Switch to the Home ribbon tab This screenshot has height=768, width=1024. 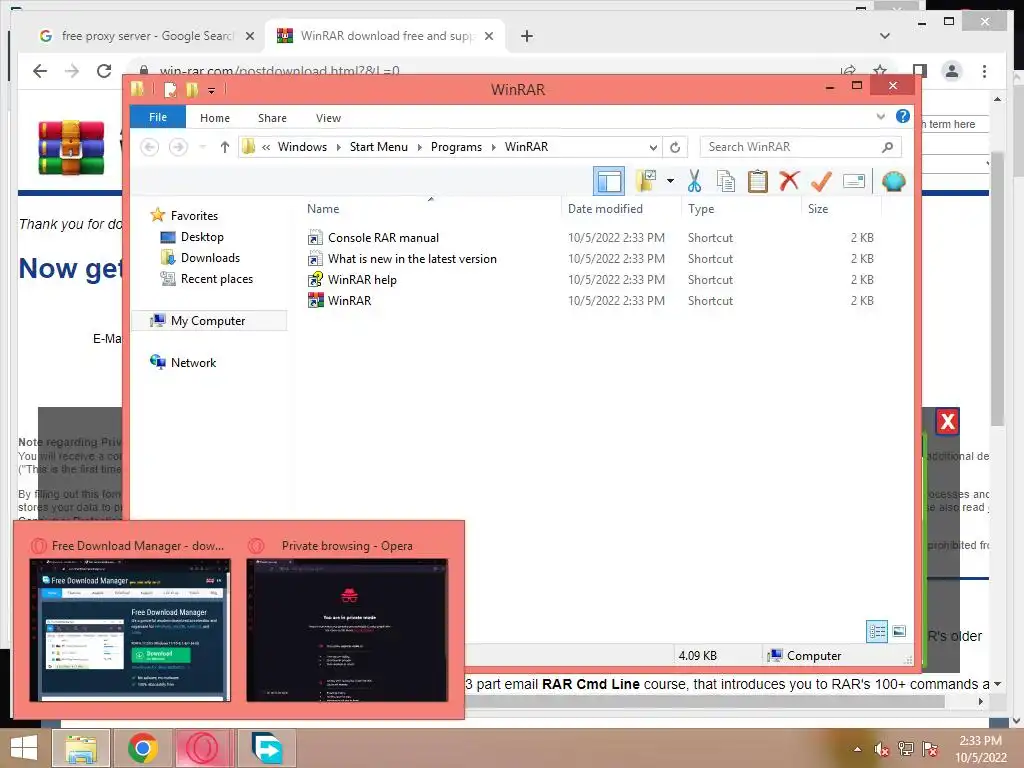215,118
